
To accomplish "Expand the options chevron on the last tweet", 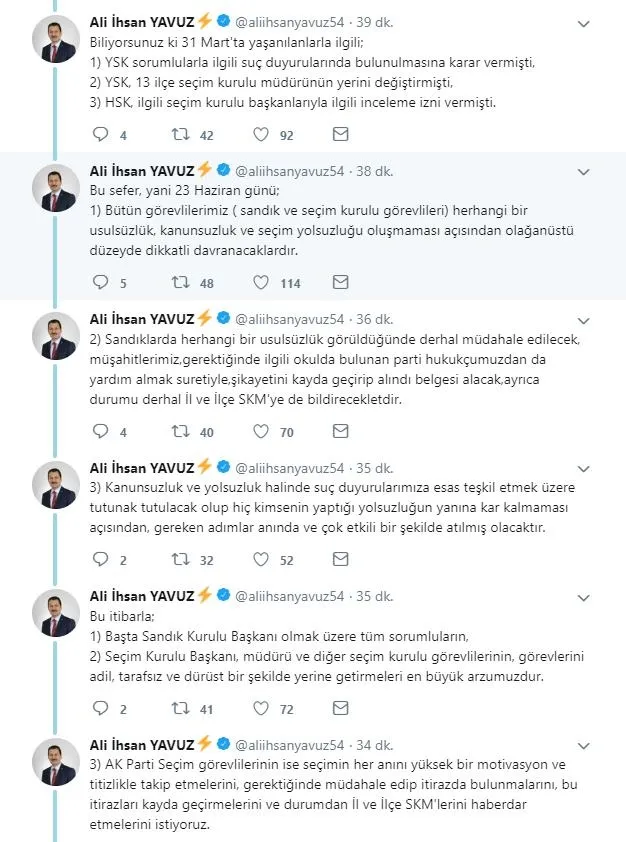I will coord(585,745).
